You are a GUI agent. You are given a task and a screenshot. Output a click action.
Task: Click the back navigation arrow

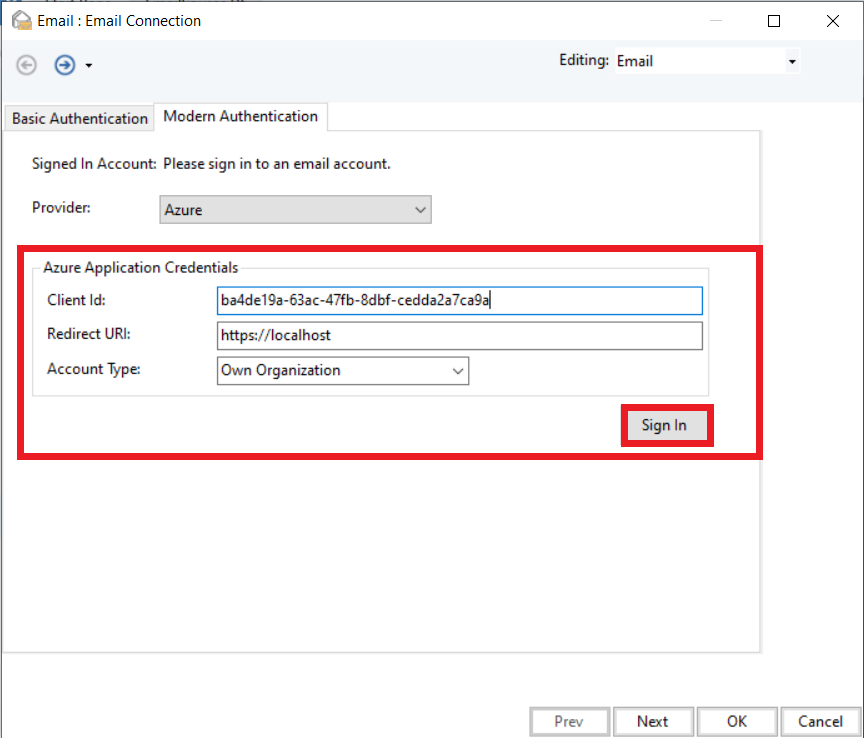point(27,65)
